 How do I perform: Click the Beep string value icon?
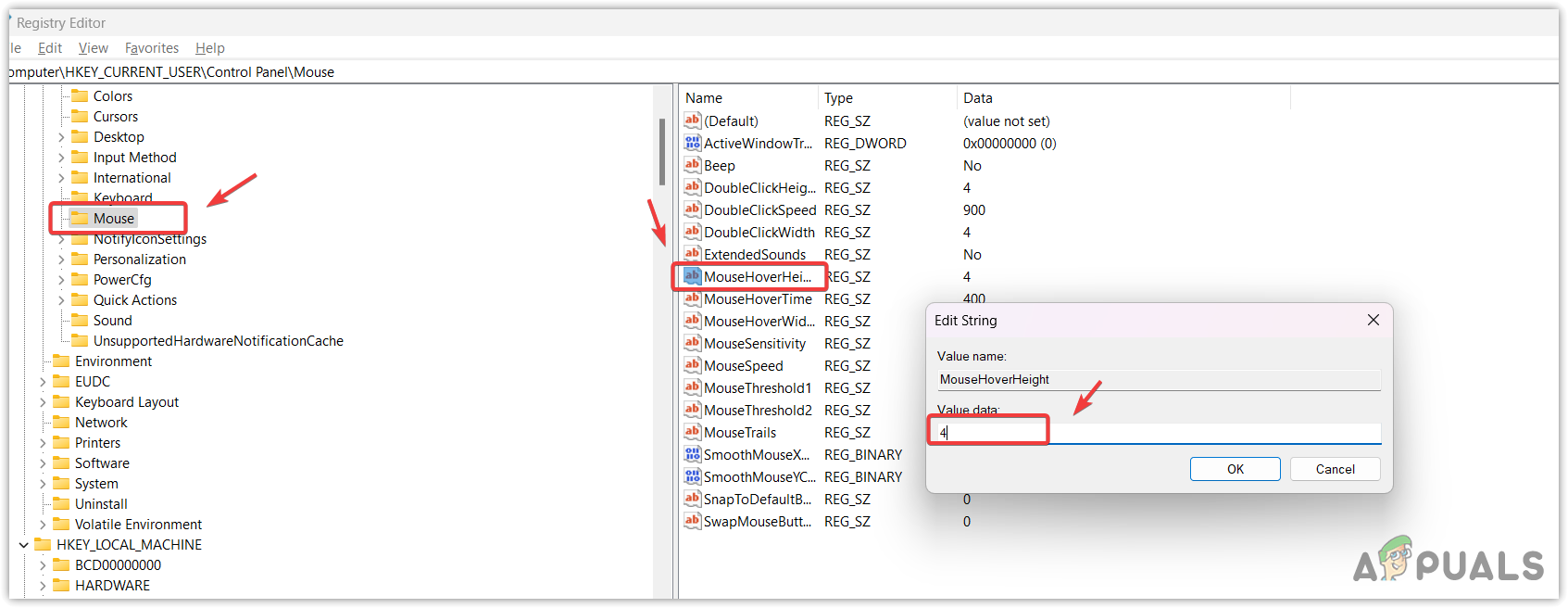(692, 165)
